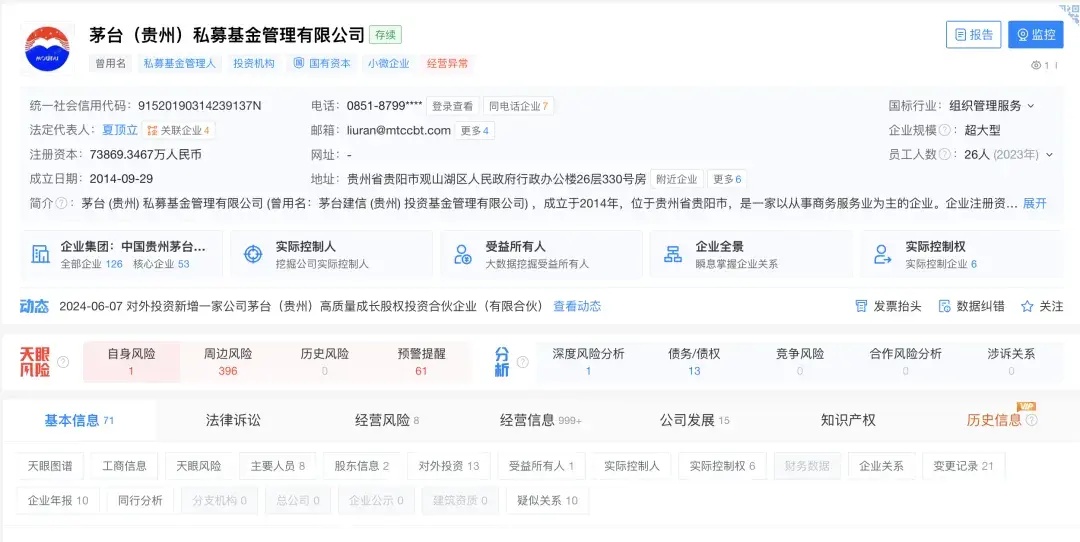This screenshot has width=1080, height=542.
Task: Switch to 法律诉讼 tab
Action: click(233, 421)
